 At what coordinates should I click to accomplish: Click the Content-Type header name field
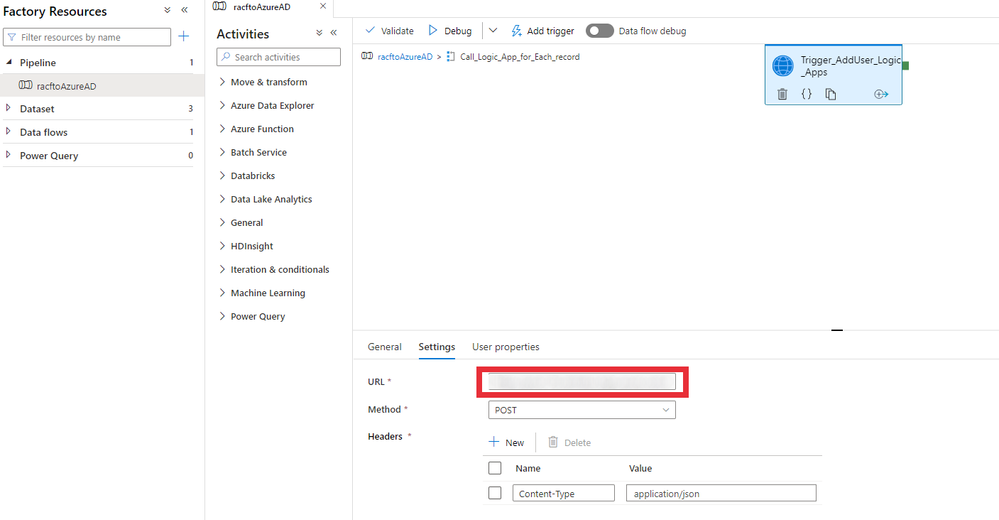click(563, 493)
